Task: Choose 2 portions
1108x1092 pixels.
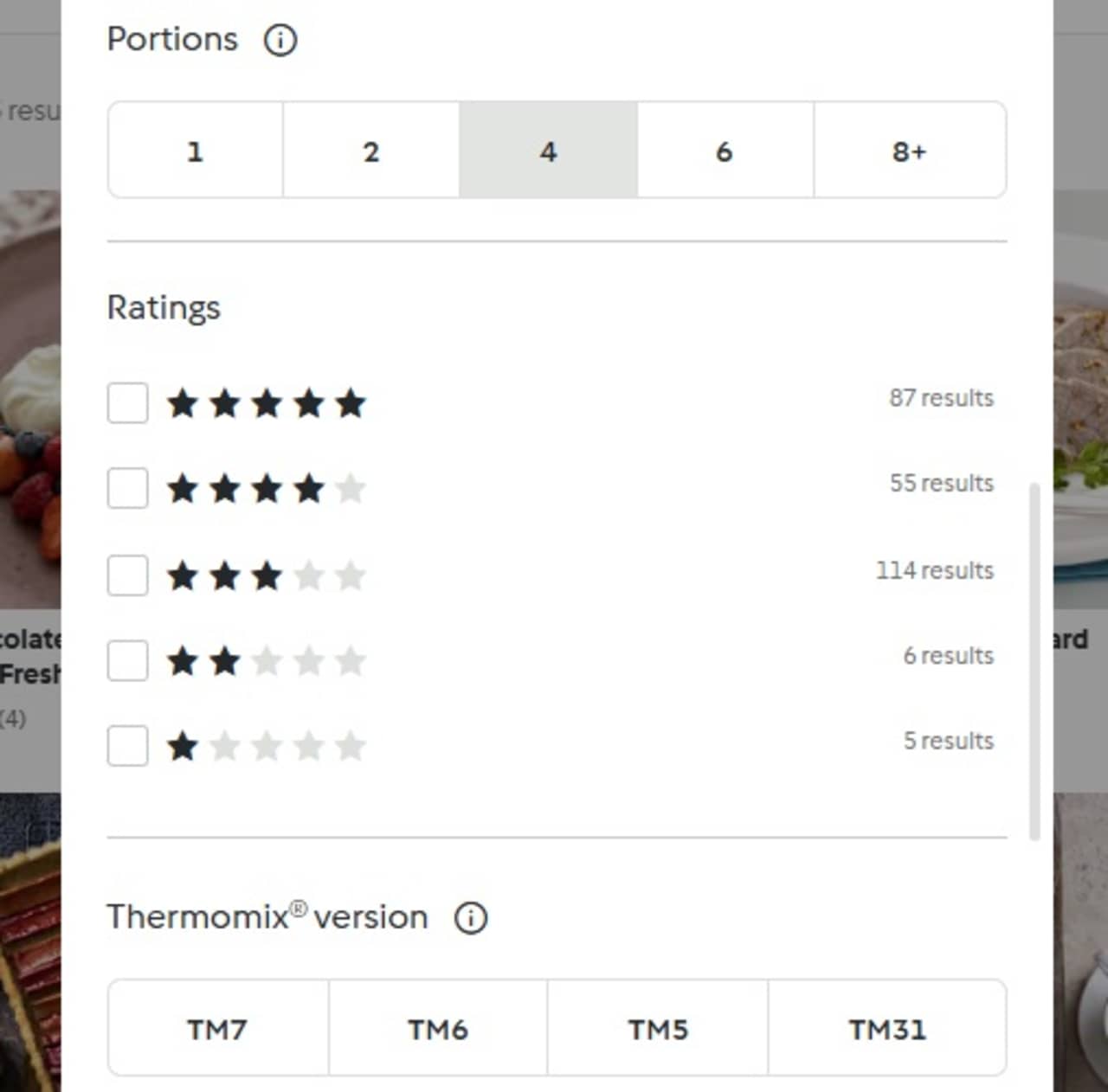Action: (x=371, y=151)
